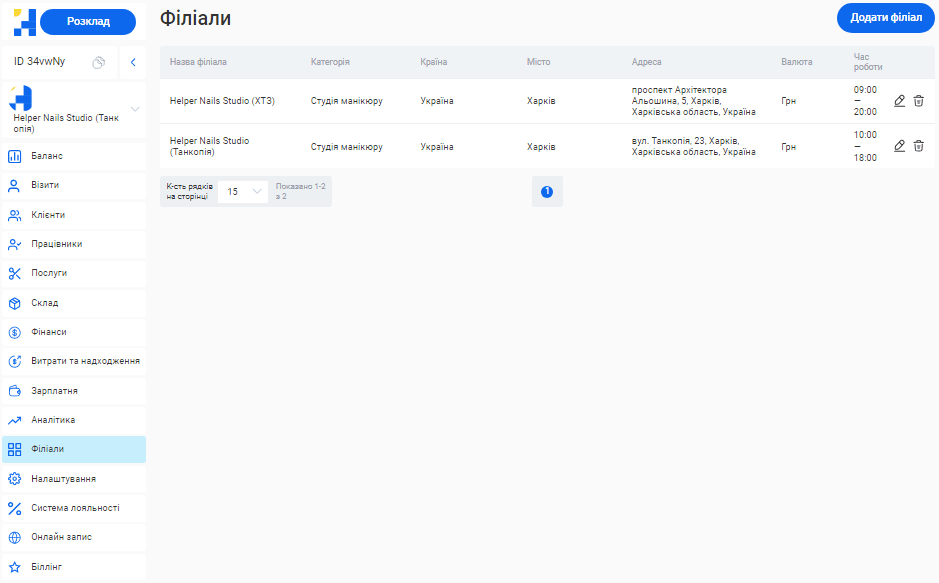Delete the Helper Nails Studio (ХТЗ) branch

click(919, 101)
